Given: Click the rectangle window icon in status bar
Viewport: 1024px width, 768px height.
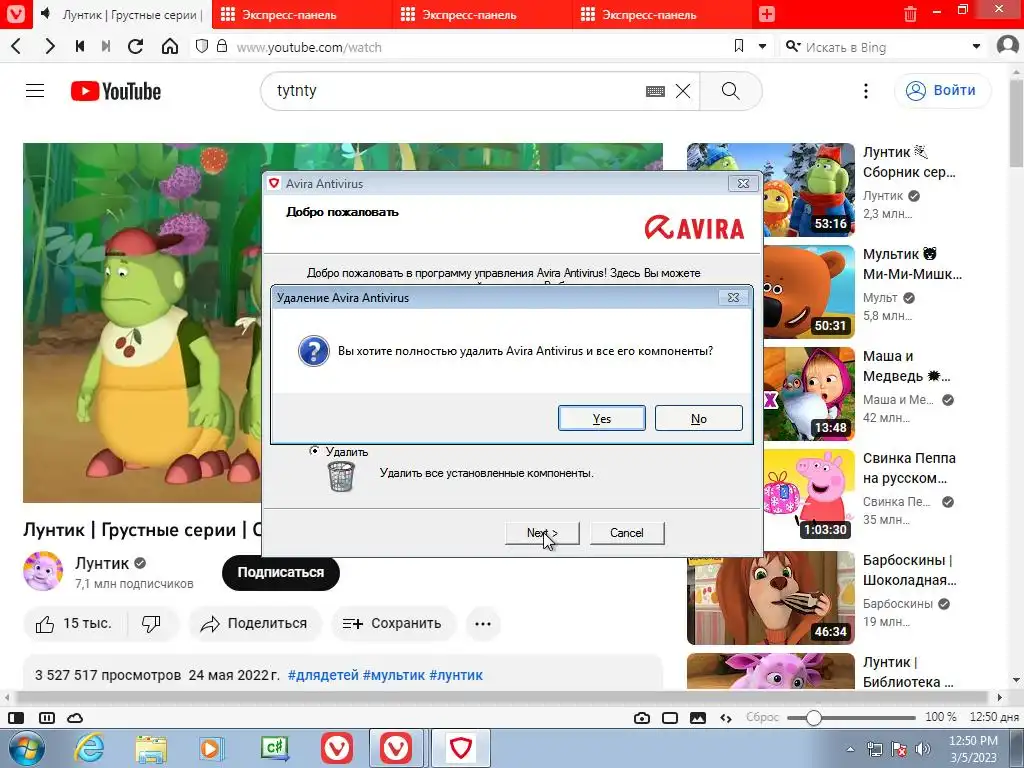Looking at the screenshot, I should pos(670,718).
